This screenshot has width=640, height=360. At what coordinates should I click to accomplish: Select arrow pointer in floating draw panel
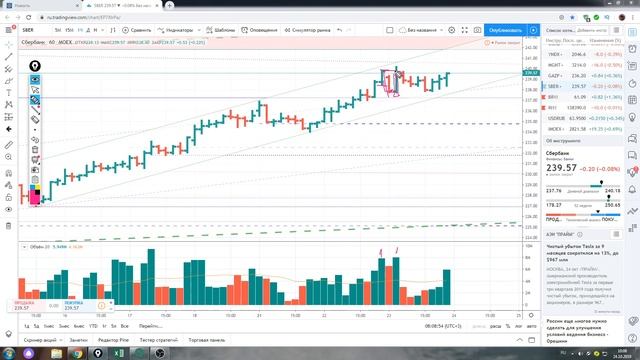click(35, 89)
